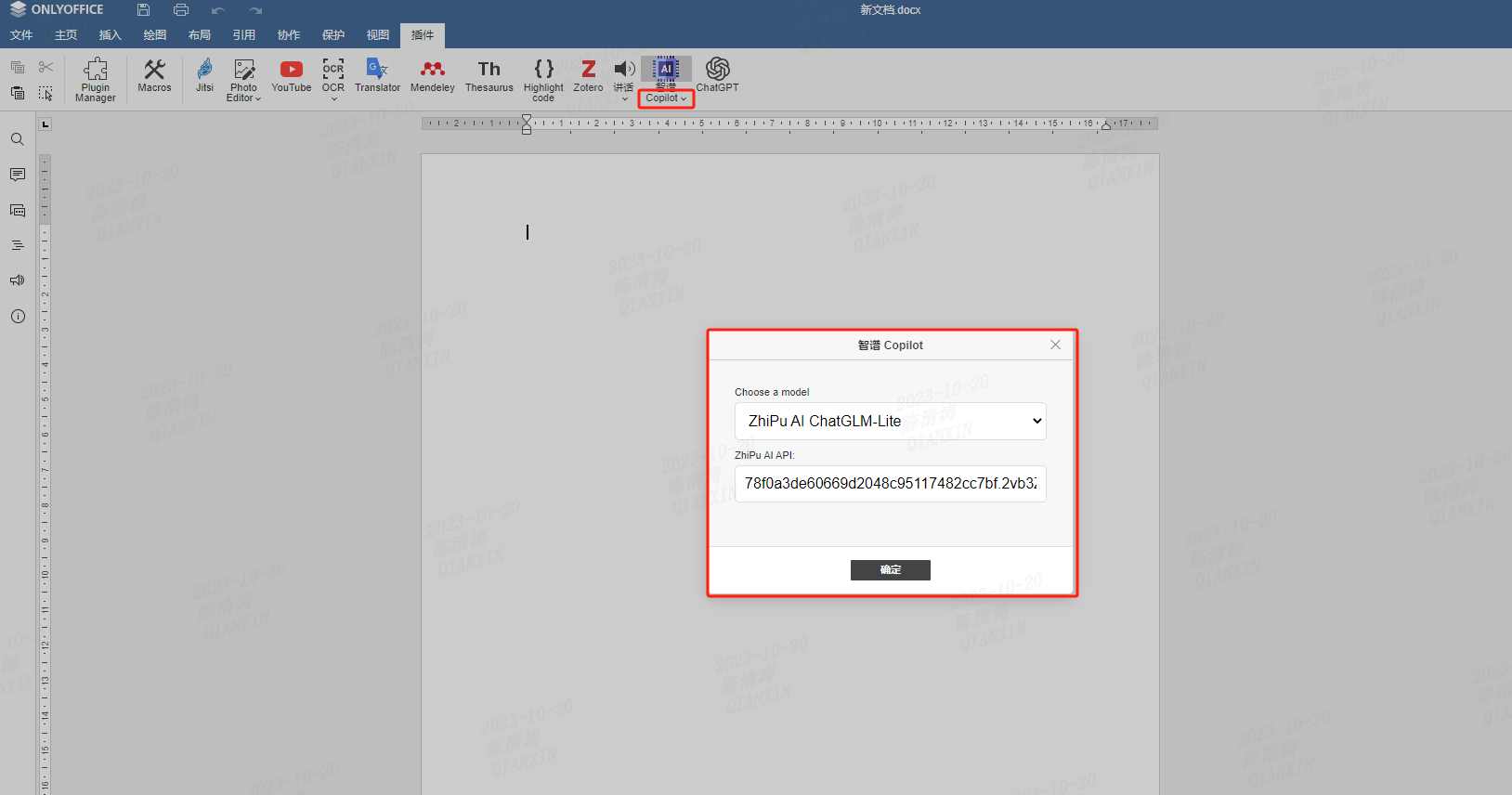Switch to the 主页 tab
Viewport: 1512px width, 795px height.
[x=66, y=35]
